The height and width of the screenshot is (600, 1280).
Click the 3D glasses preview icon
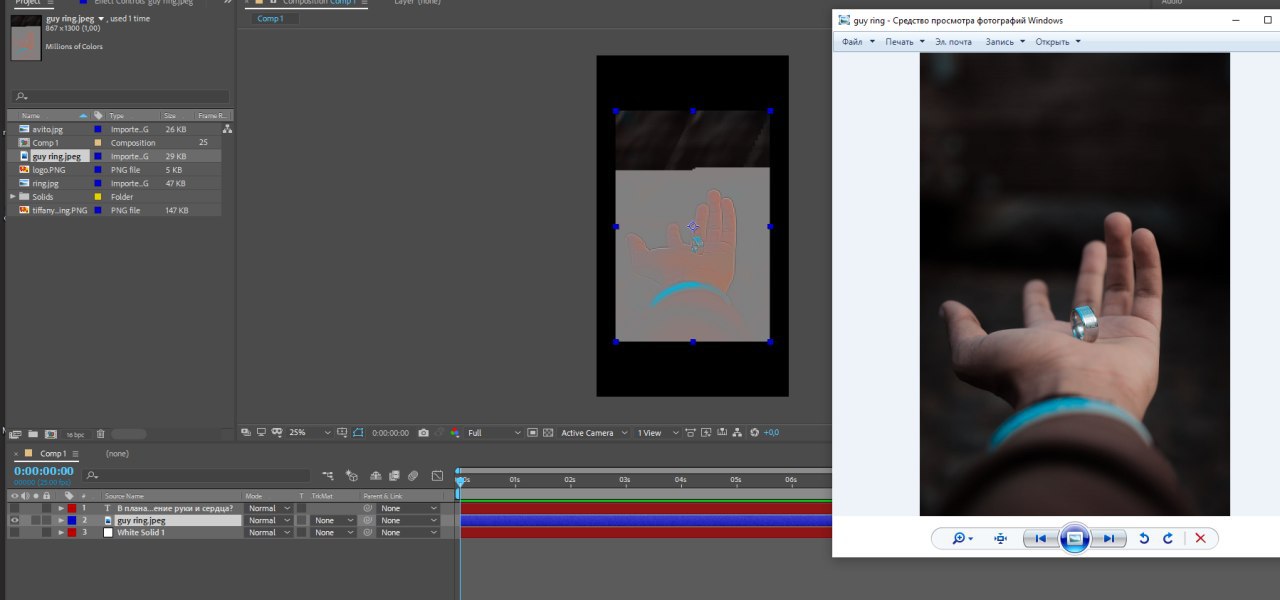point(277,433)
